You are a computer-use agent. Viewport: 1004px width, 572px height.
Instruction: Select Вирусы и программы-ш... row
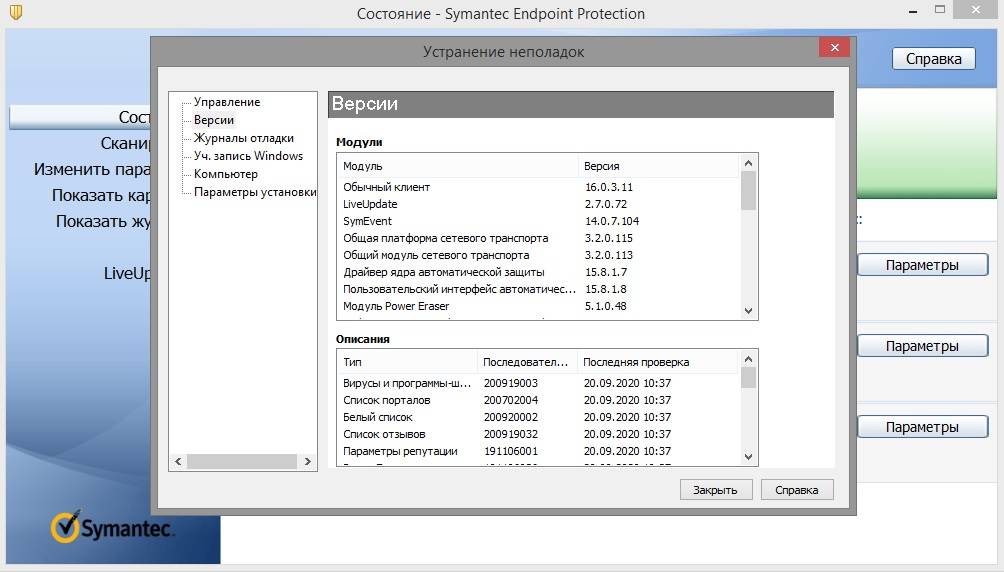click(x=538, y=383)
